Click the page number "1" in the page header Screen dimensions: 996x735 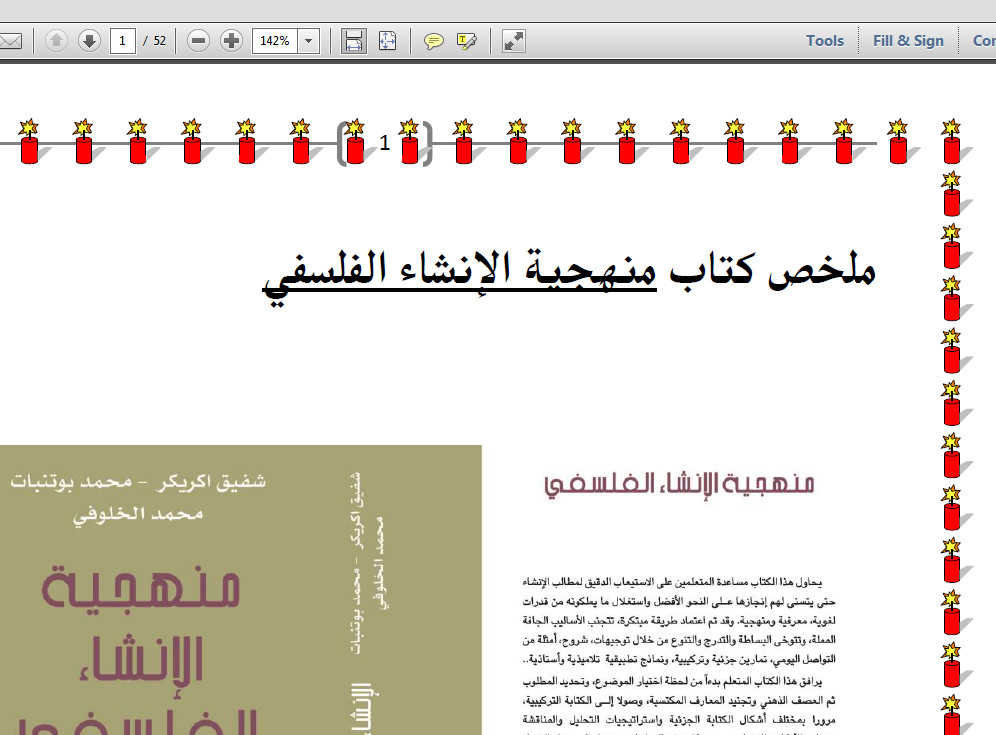(384, 144)
